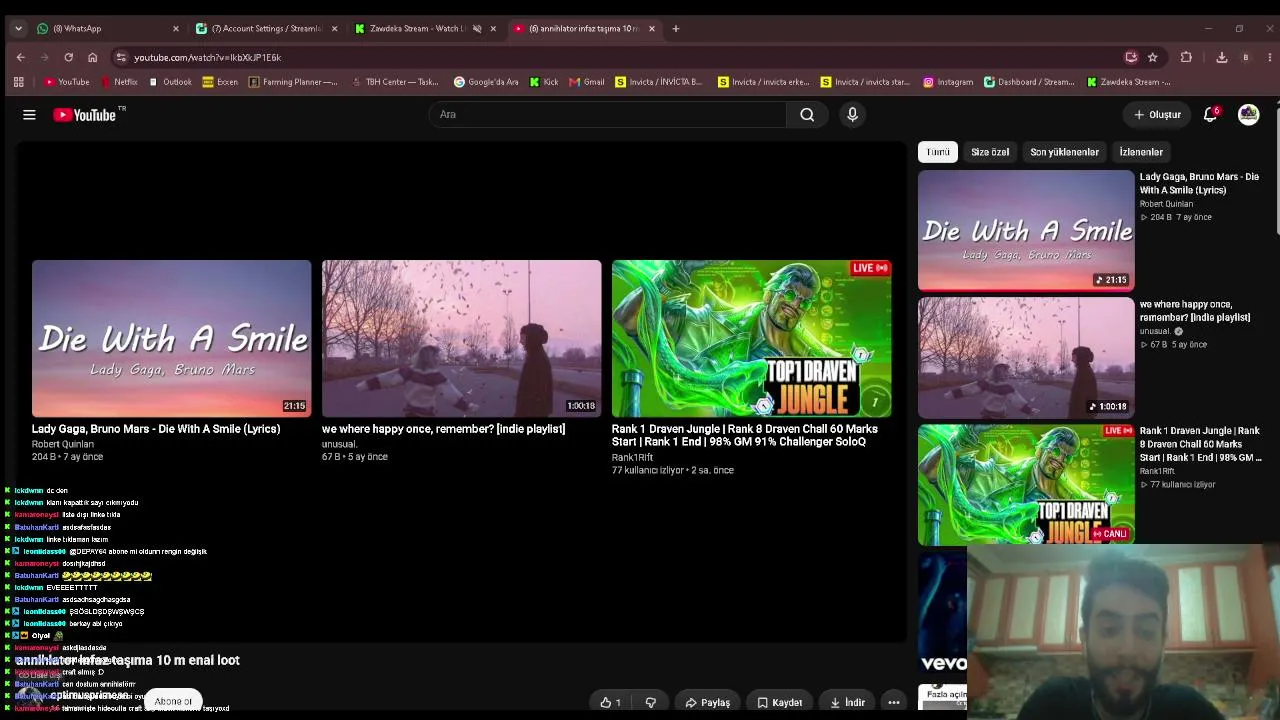Start voice search with the microphone
The image size is (1280, 720).
click(x=852, y=115)
